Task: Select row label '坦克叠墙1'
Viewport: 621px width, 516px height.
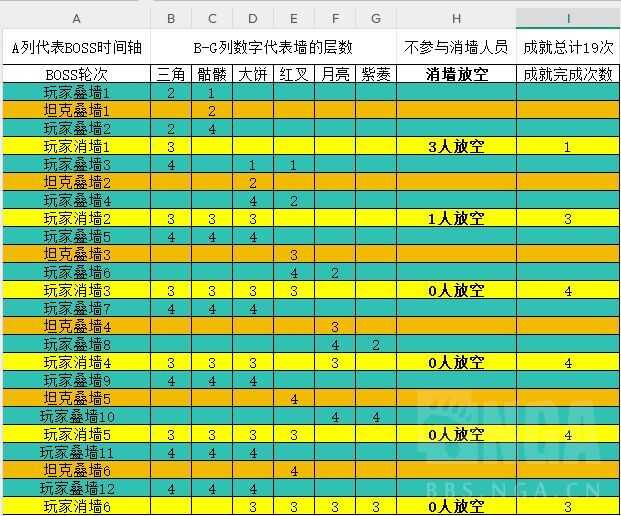Action: 76,110
